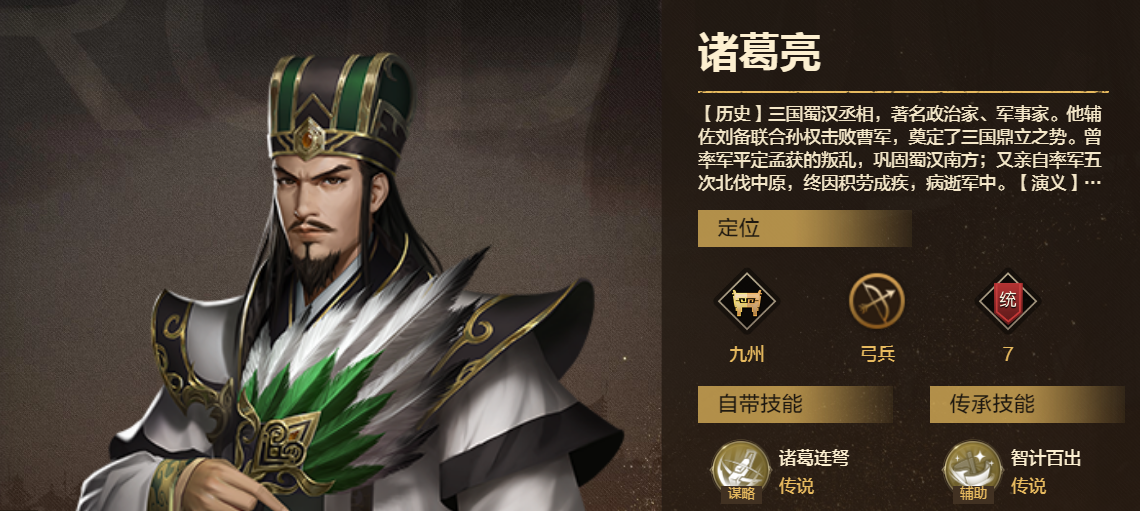Click 传说 rarity under 诸葛连弩
This screenshot has height=511, width=1140.
click(x=796, y=486)
